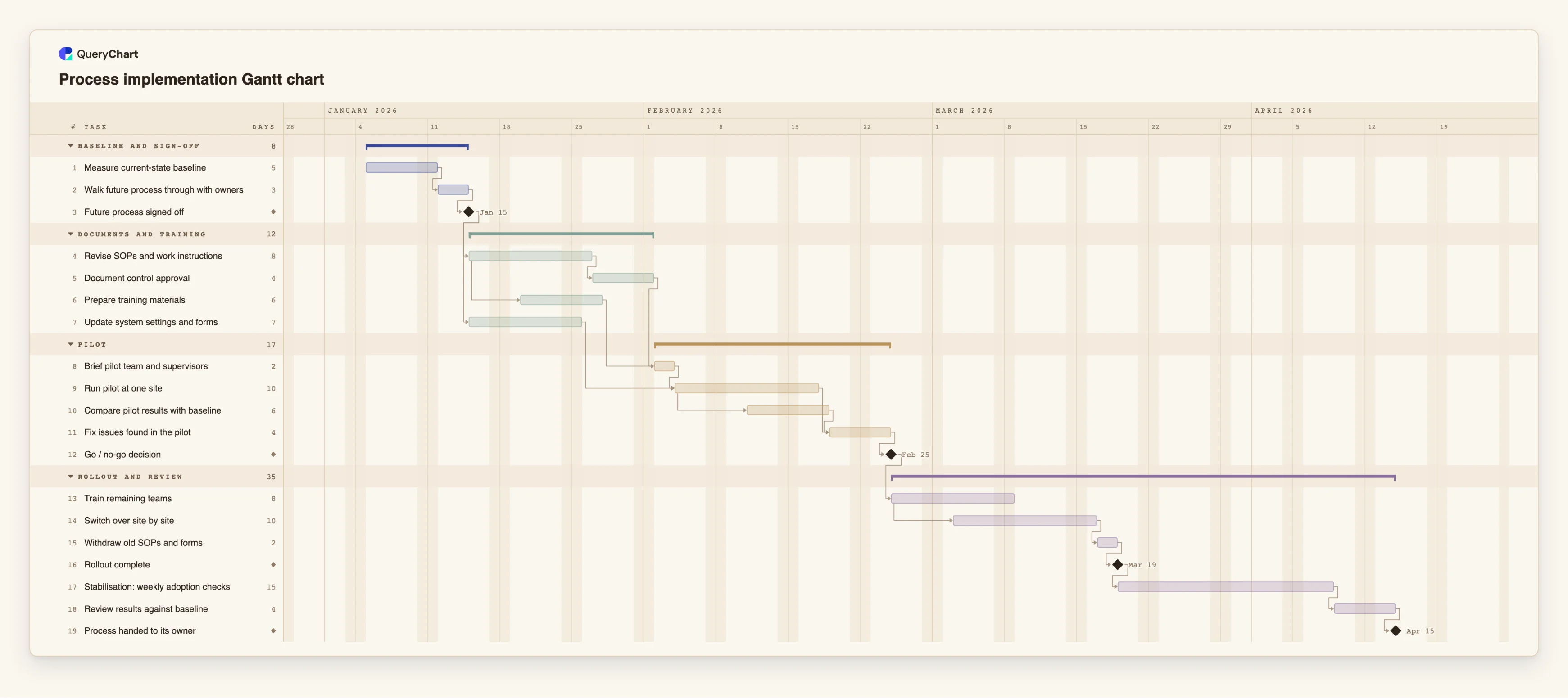1568x698 pixels.
Task: Click the Revise SOPs task bar
Action: tap(530, 256)
